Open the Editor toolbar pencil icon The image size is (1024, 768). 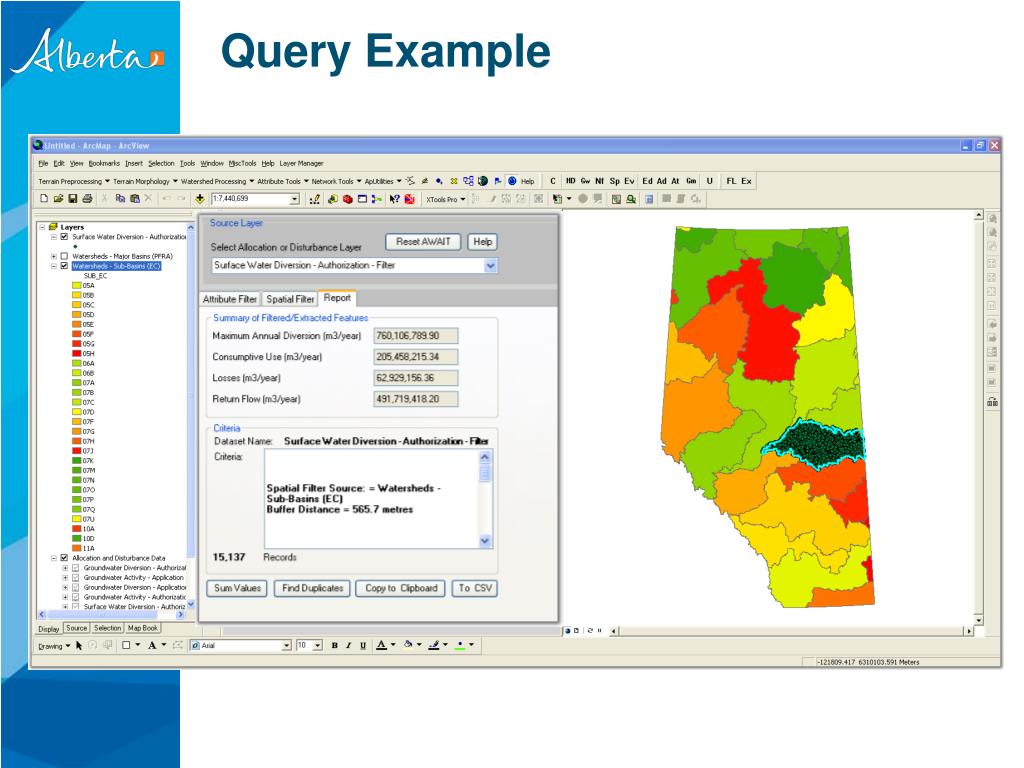314,199
